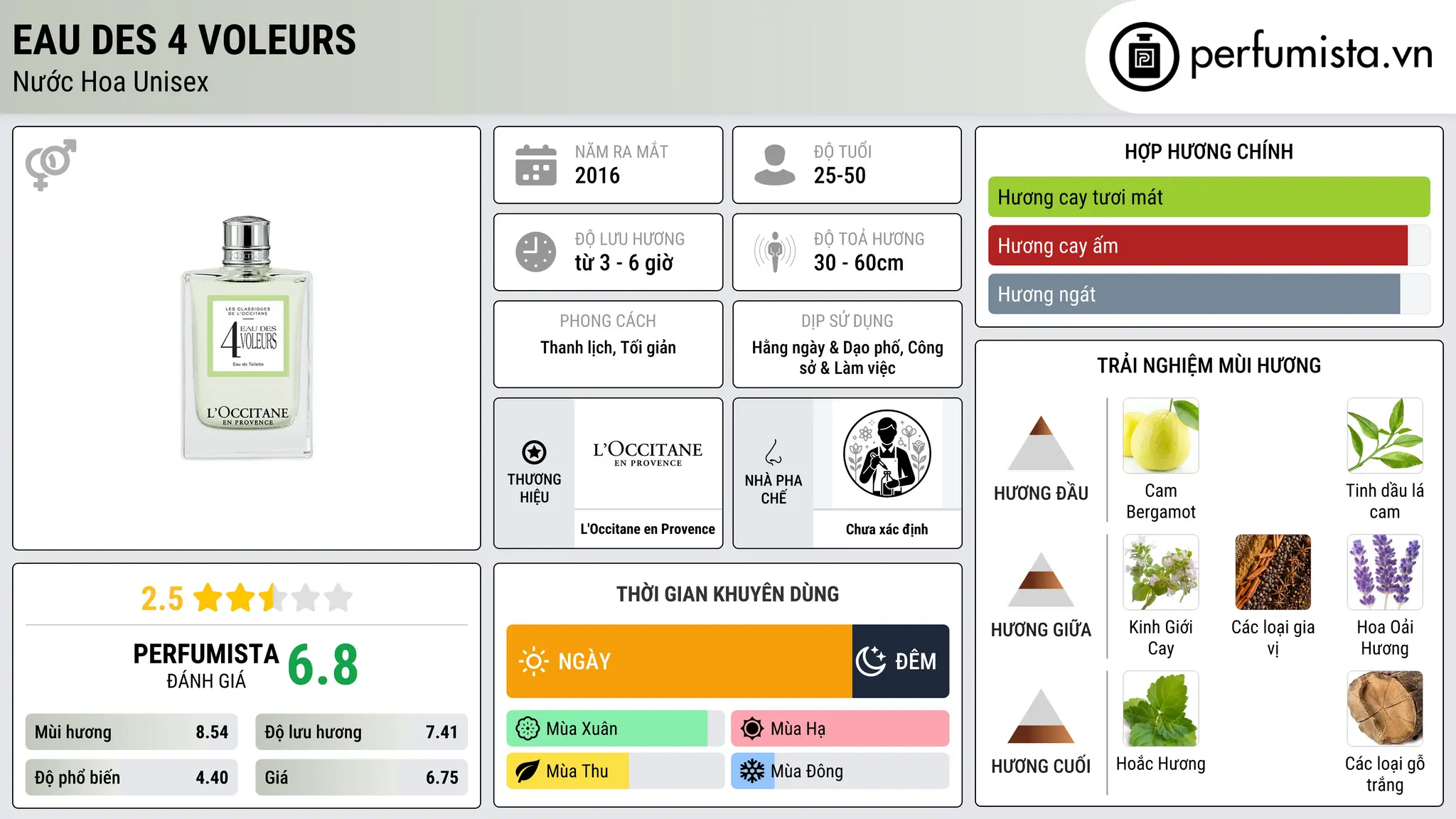The width and height of the screenshot is (1456, 819).
Task: Click the L'Occitane en Provence brand logo
Action: [648, 454]
